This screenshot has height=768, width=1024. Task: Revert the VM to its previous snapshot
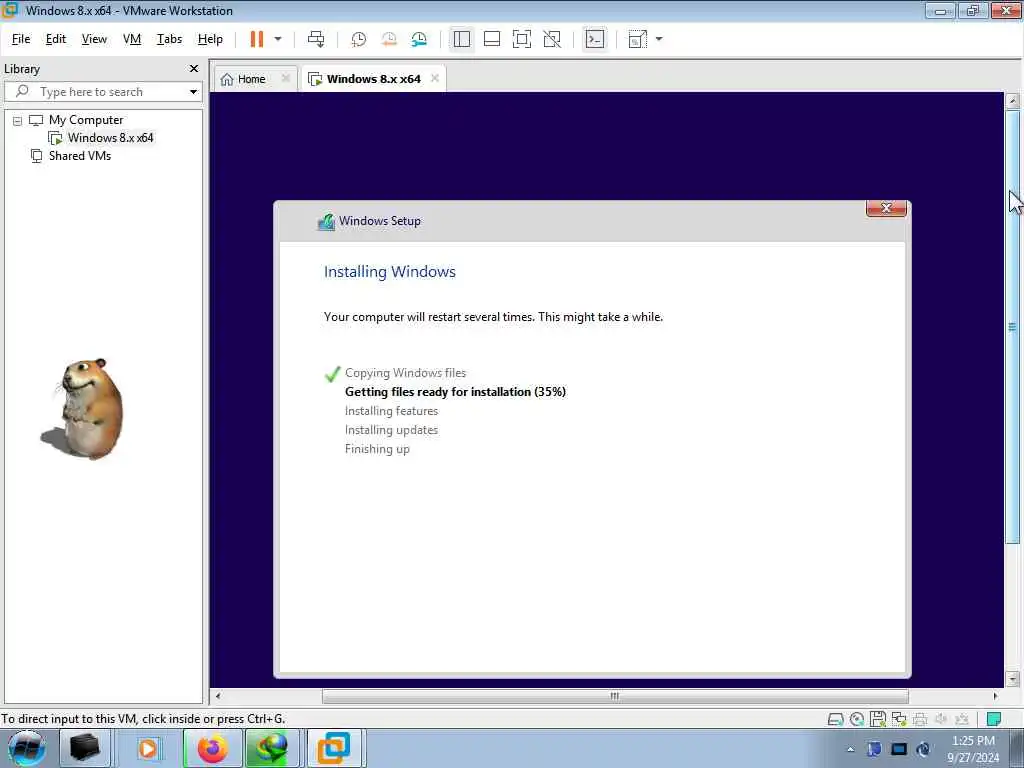click(x=389, y=39)
